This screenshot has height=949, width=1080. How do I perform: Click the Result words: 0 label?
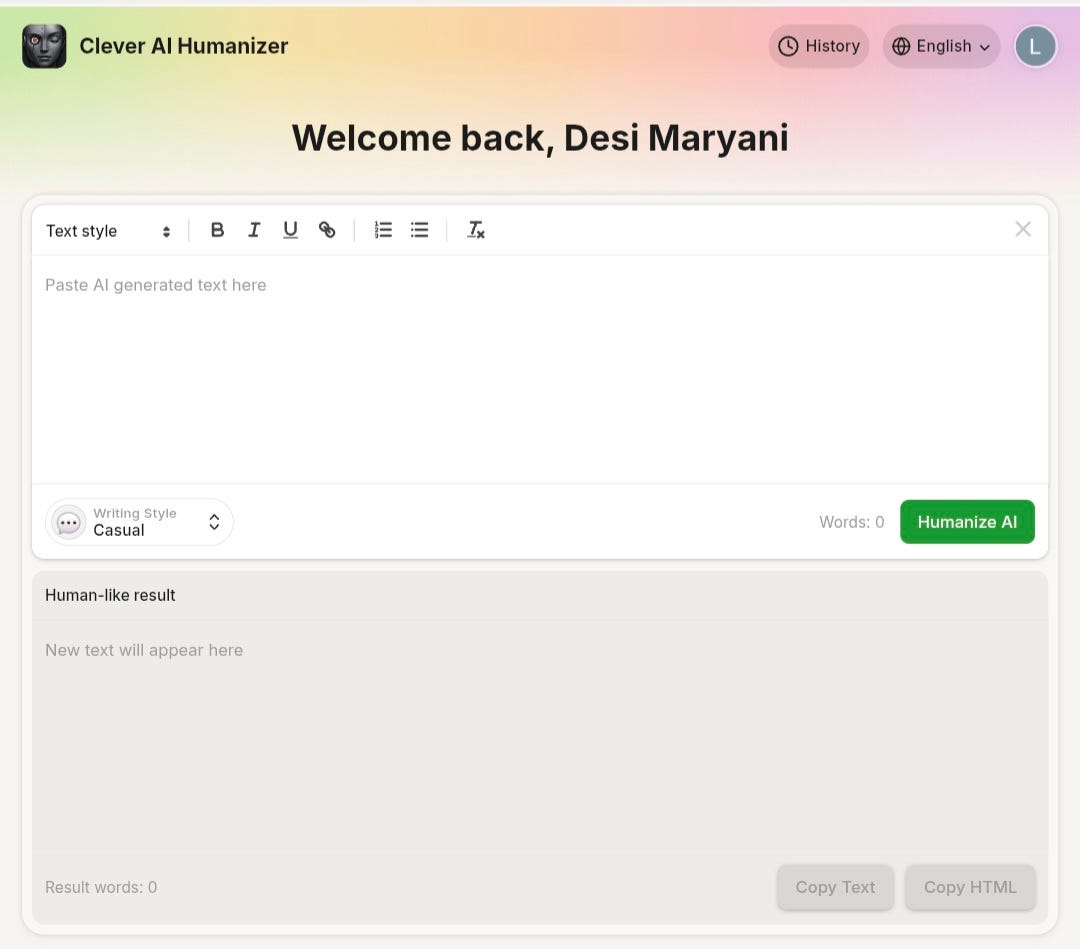101,887
